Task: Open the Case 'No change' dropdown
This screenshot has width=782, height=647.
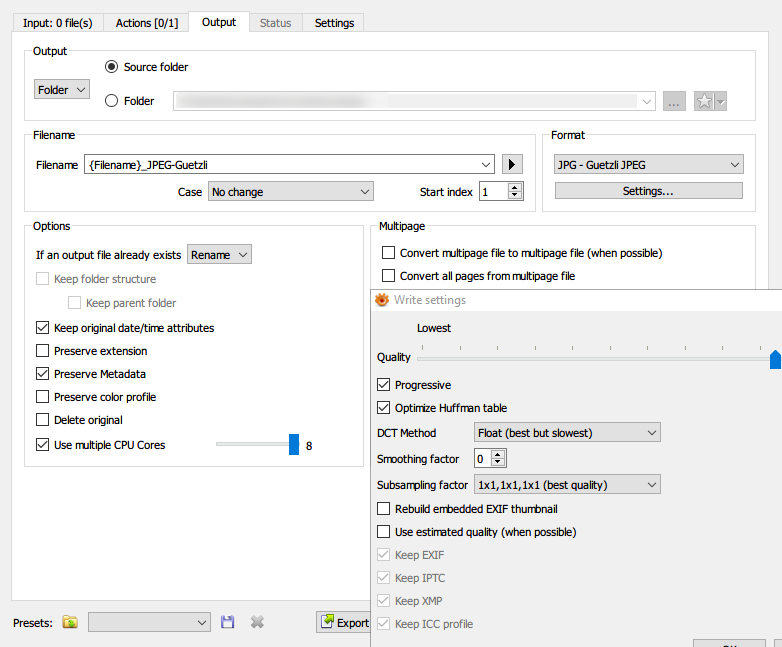Action: click(x=290, y=192)
